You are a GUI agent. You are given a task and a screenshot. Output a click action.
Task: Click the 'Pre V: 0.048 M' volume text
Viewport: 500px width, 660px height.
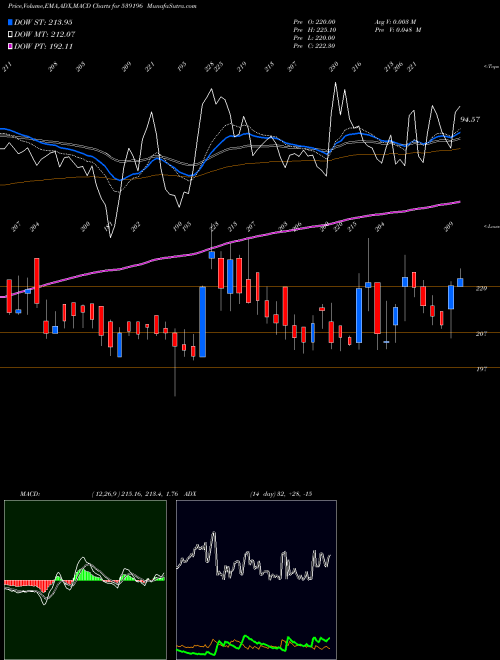[398, 30]
